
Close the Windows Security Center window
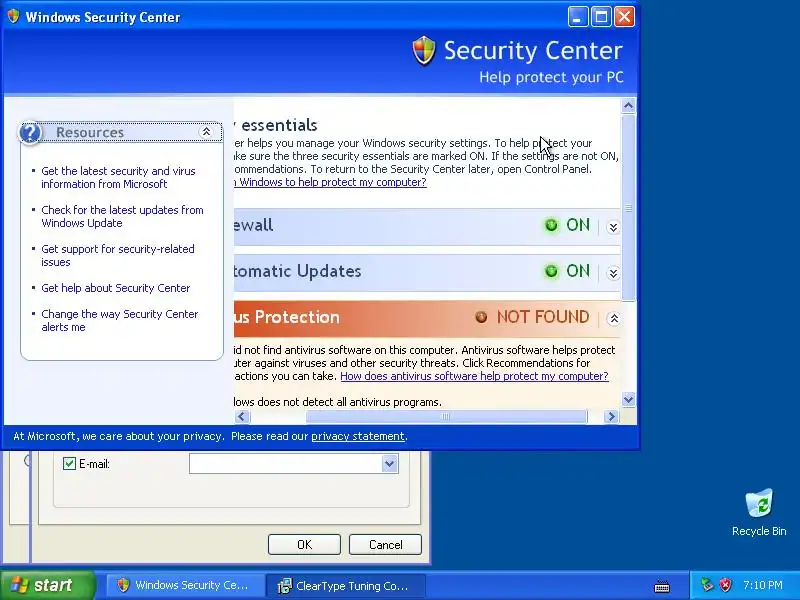(624, 17)
